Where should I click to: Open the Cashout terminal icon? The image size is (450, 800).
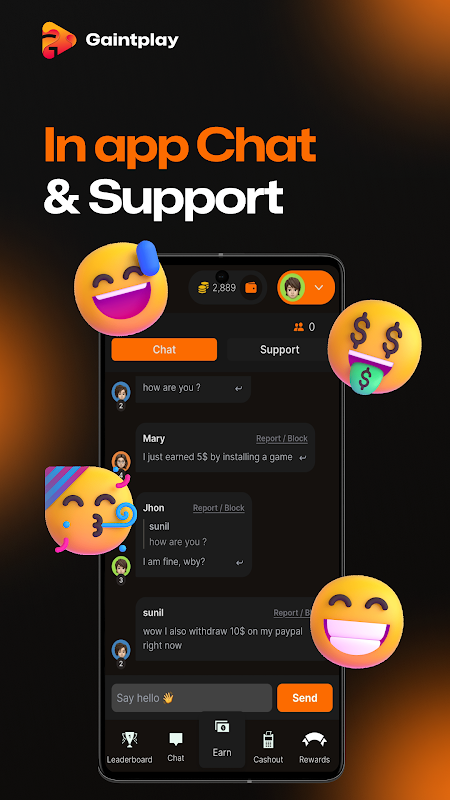point(268,739)
